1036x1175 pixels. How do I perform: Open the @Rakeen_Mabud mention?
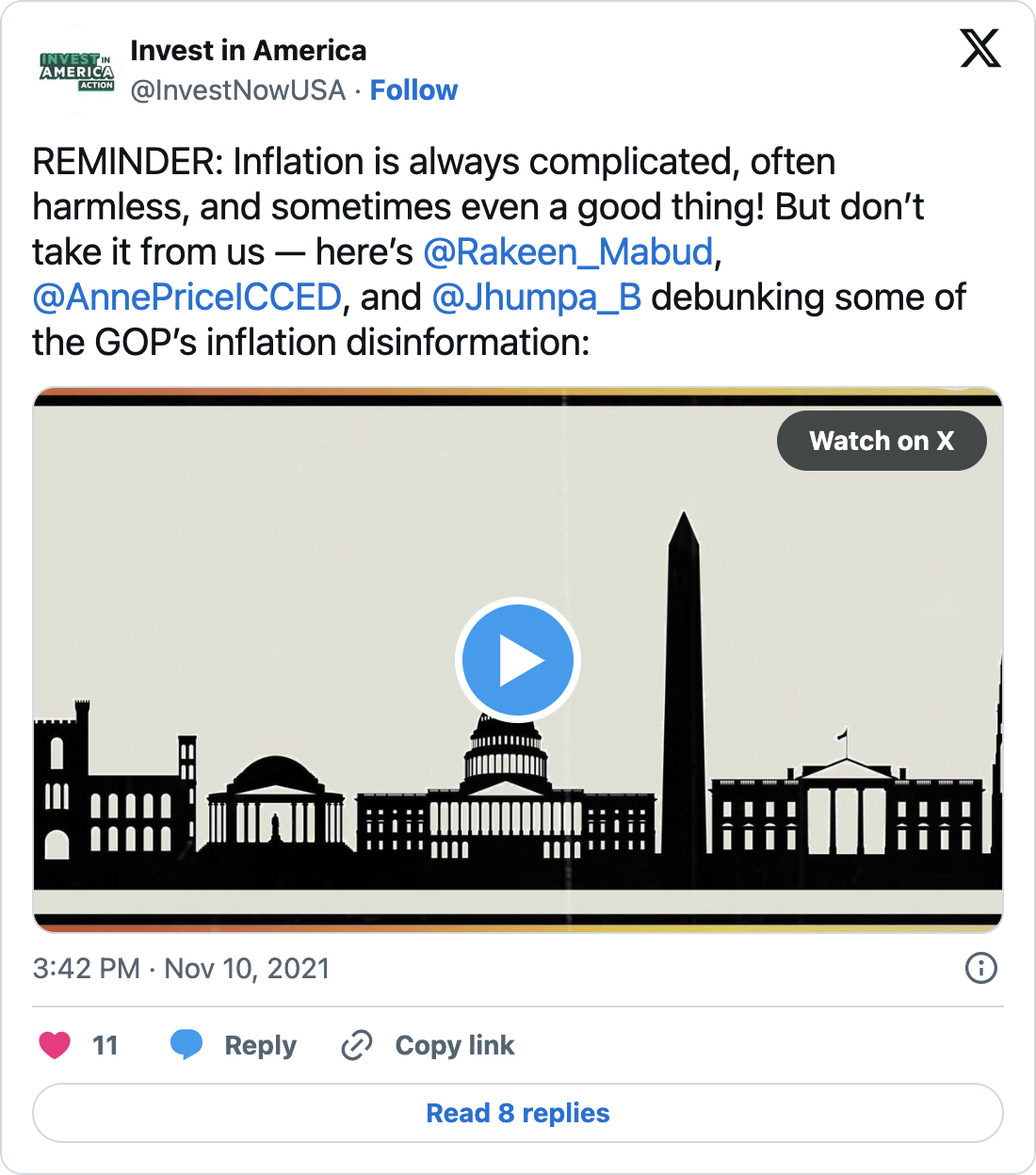coord(568,252)
